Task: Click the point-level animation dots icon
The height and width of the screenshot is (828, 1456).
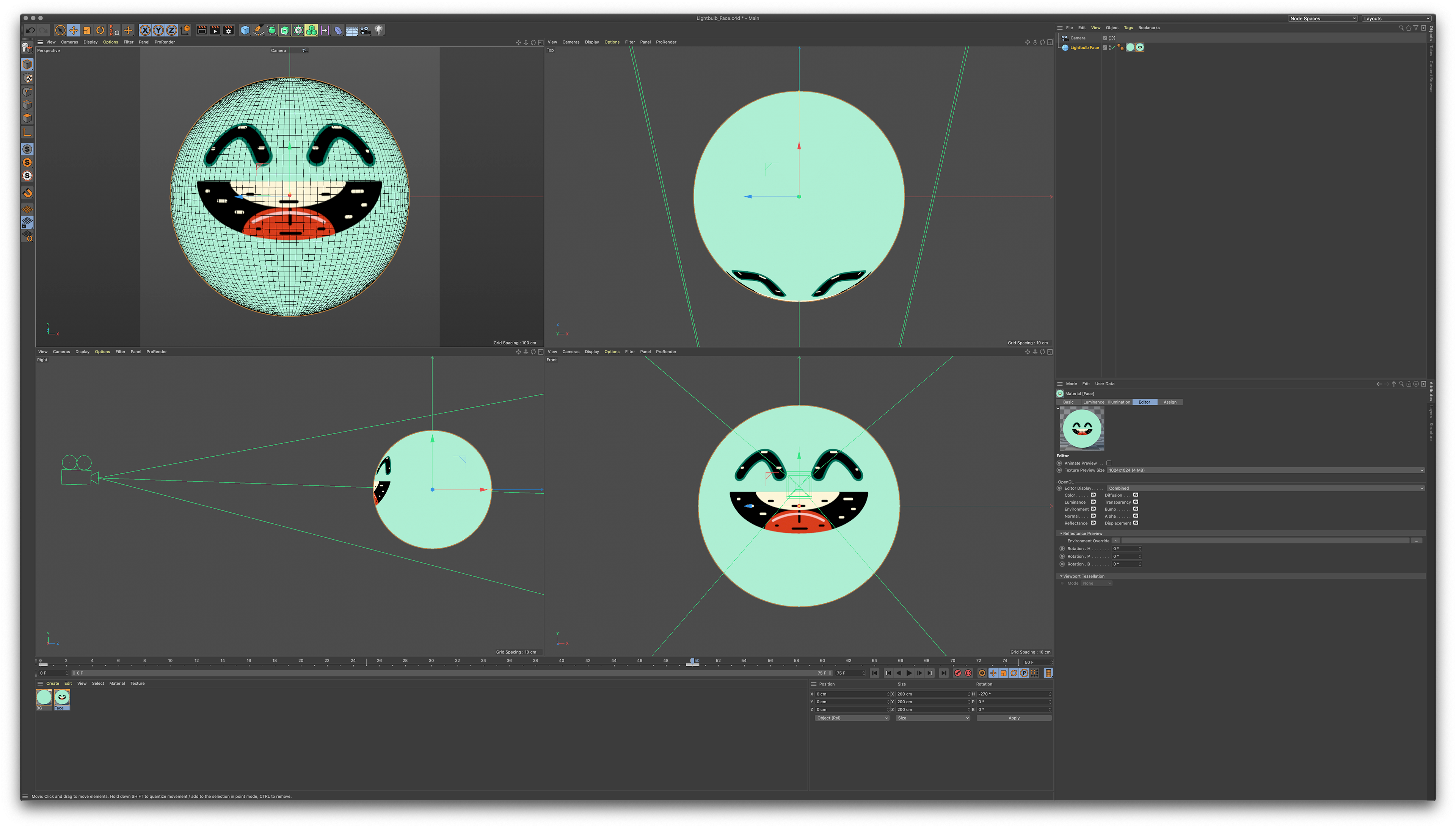Action: tap(1034, 673)
